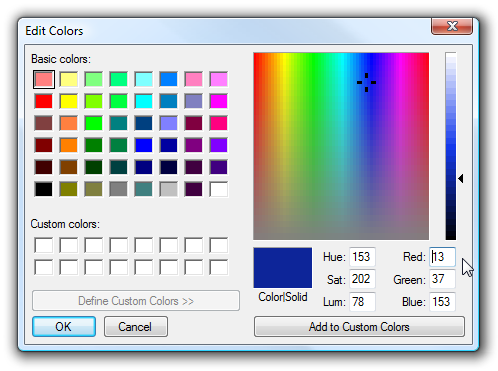This screenshot has height=371, width=498.
Task: Select the dark maroon swatch in fourth row
Action: [x=44, y=145]
